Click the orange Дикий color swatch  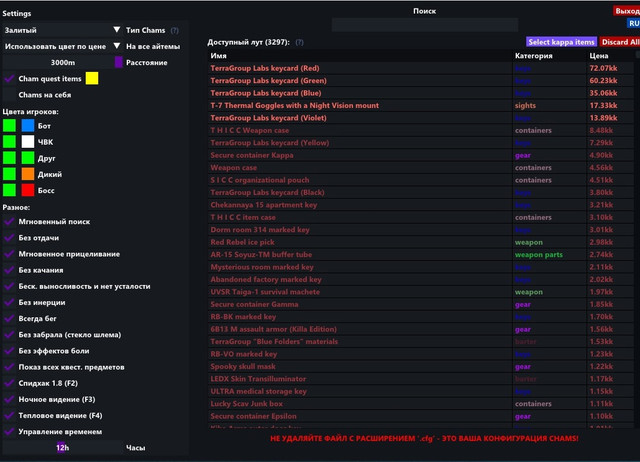(x=28, y=173)
